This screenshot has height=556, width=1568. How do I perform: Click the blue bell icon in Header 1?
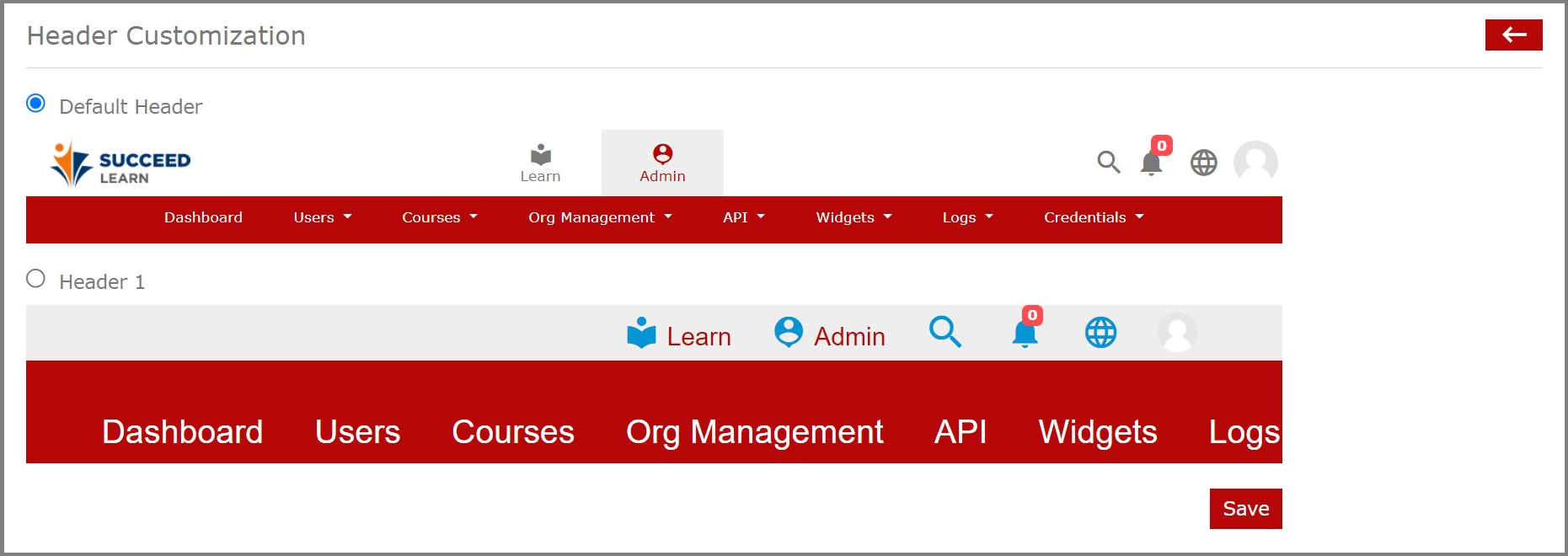click(1025, 333)
